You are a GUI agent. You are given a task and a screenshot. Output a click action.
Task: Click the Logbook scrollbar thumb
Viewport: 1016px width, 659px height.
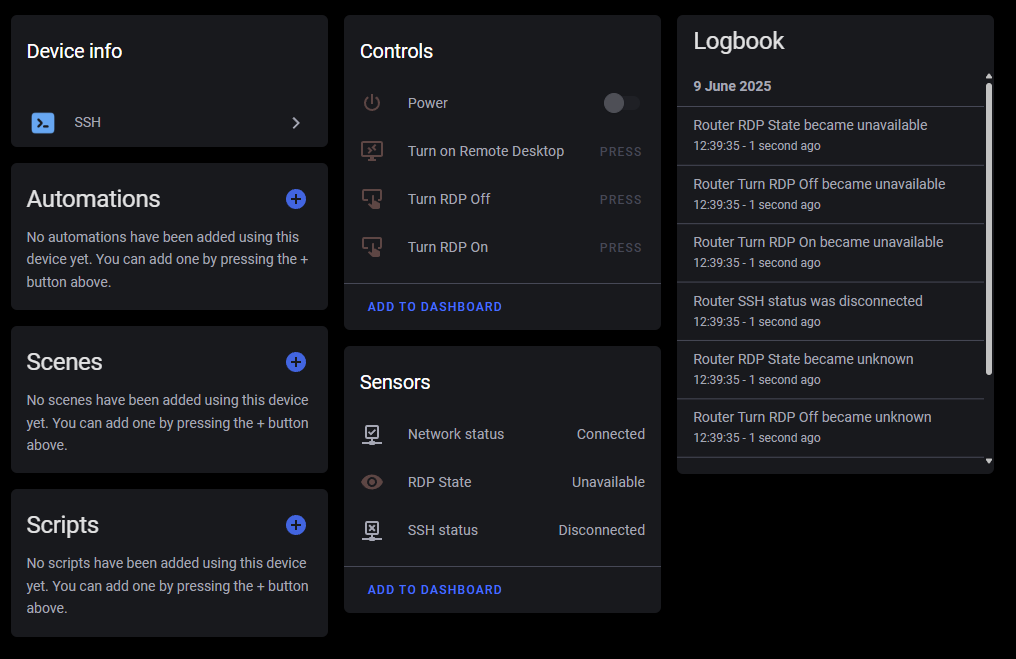[989, 228]
